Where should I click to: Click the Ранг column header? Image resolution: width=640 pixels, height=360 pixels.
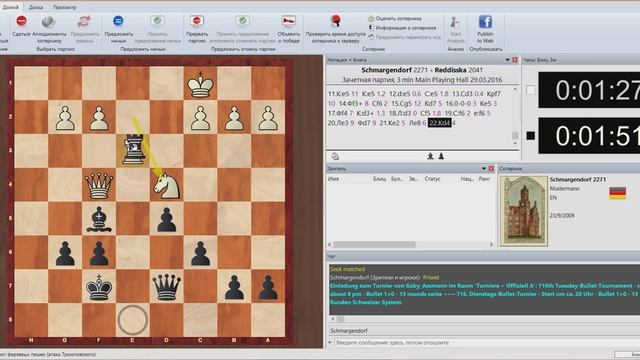484,179
